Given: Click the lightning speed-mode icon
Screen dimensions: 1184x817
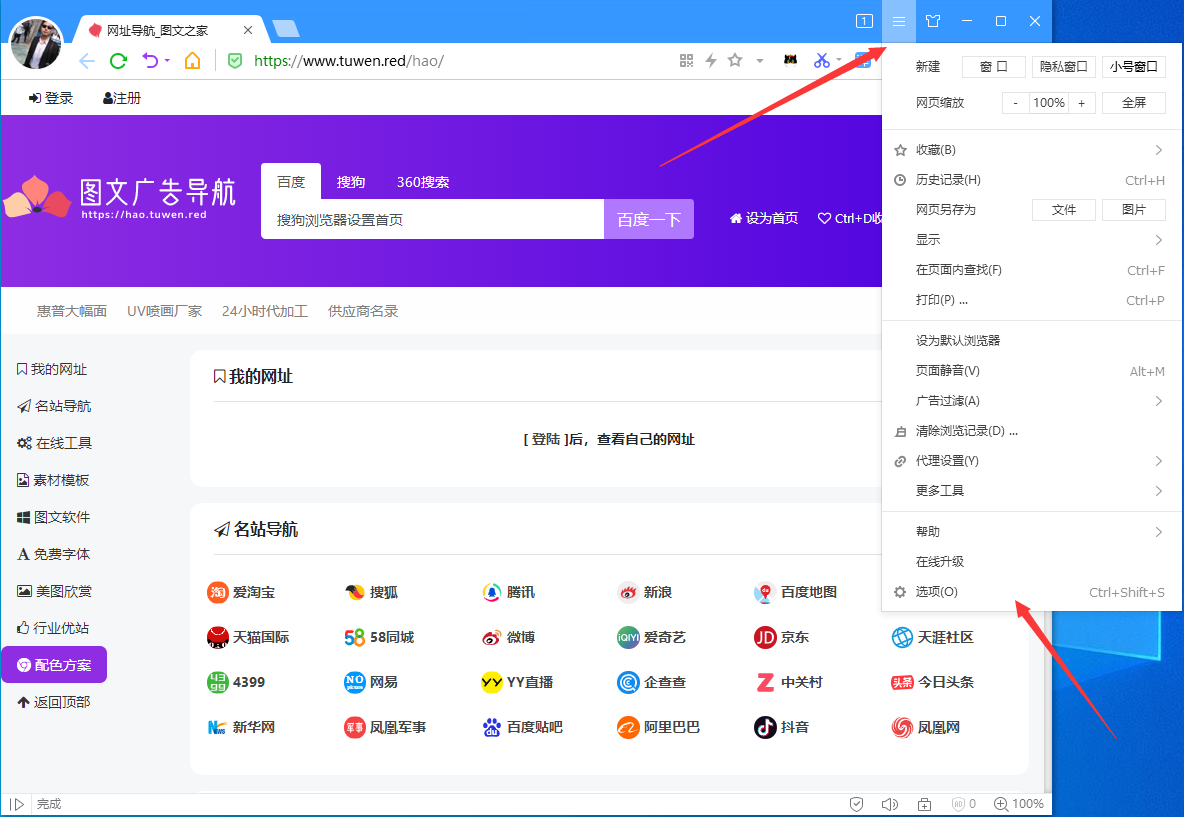Looking at the screenshot, I should pos(711,60).
